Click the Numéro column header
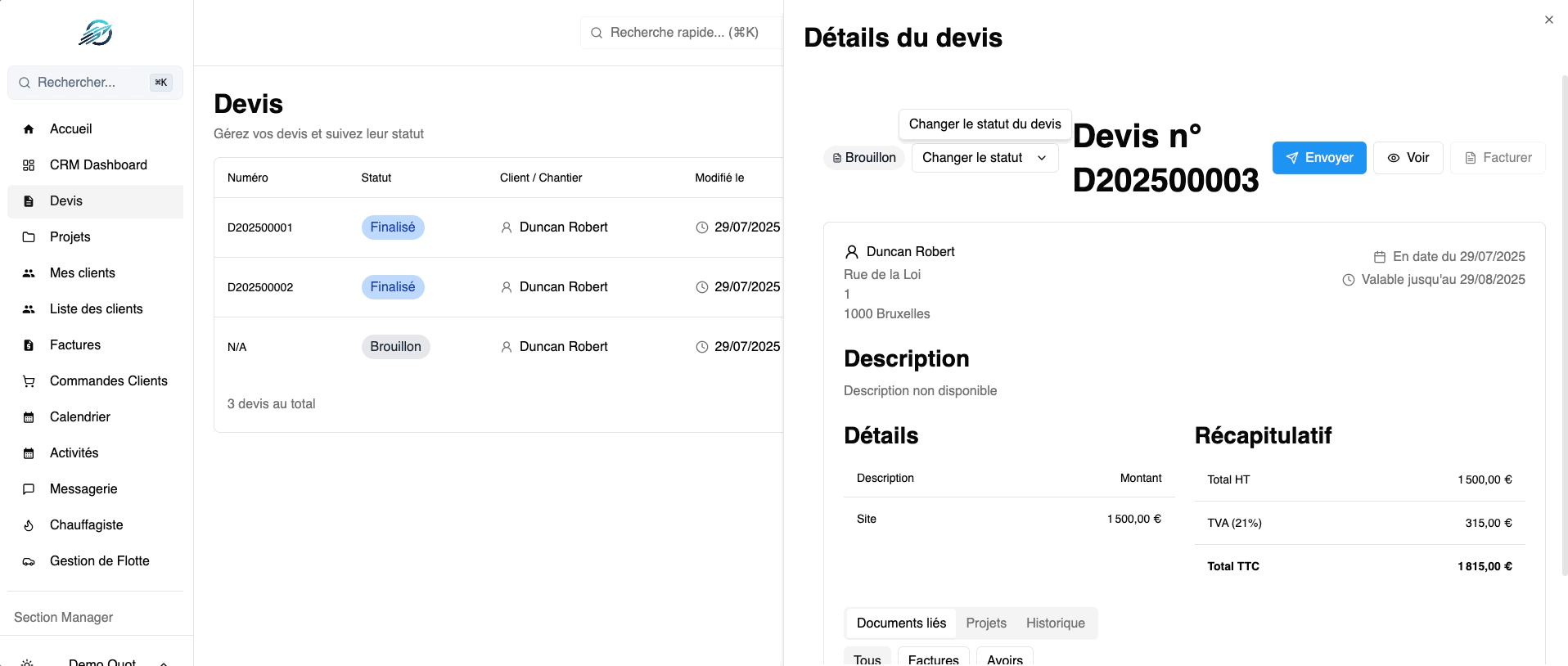This screenshot has width=1568, height=666. click(x=248, y=178)
